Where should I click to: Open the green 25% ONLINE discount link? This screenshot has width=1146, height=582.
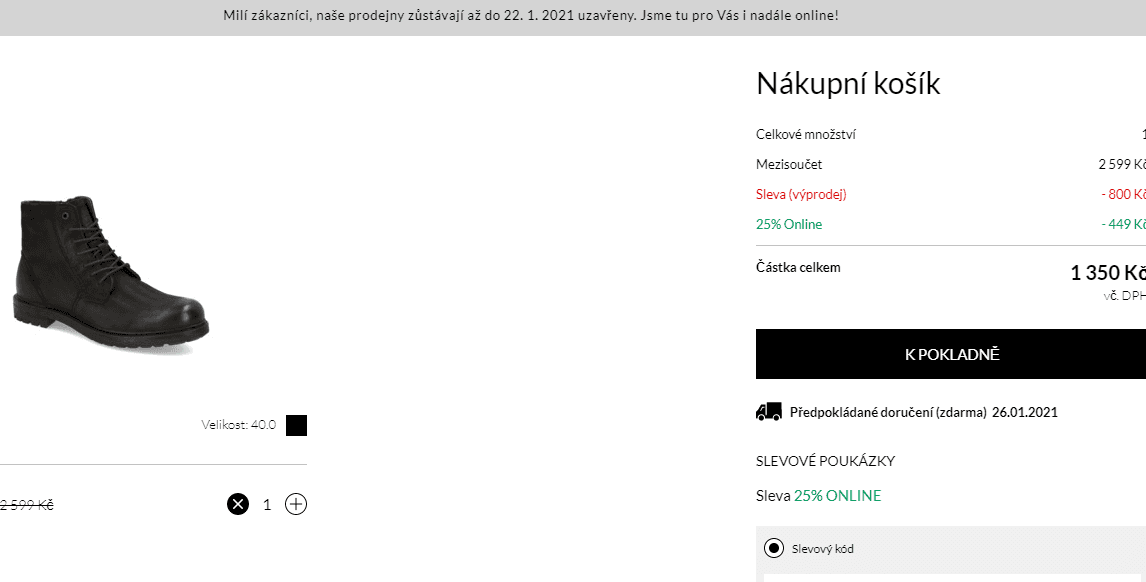[x=837, y=496]
